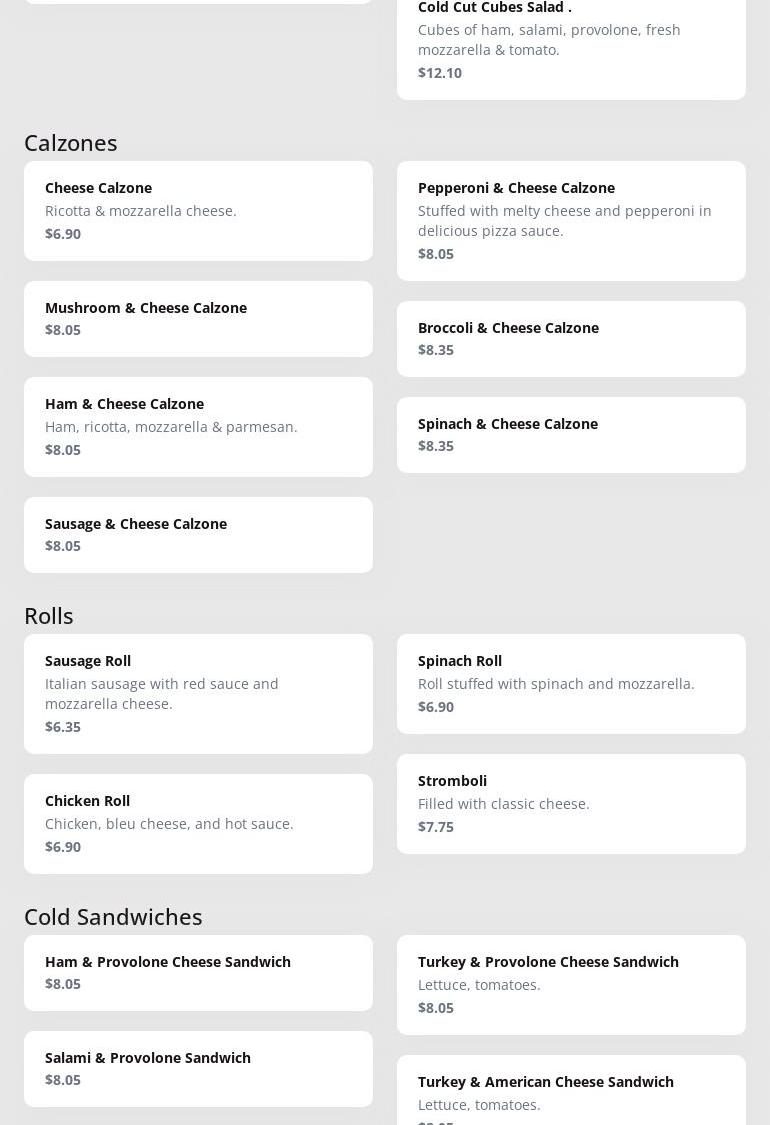Click the Calzones section heading
This screenshot has width=770, height=1125.
tap(71, 143)
